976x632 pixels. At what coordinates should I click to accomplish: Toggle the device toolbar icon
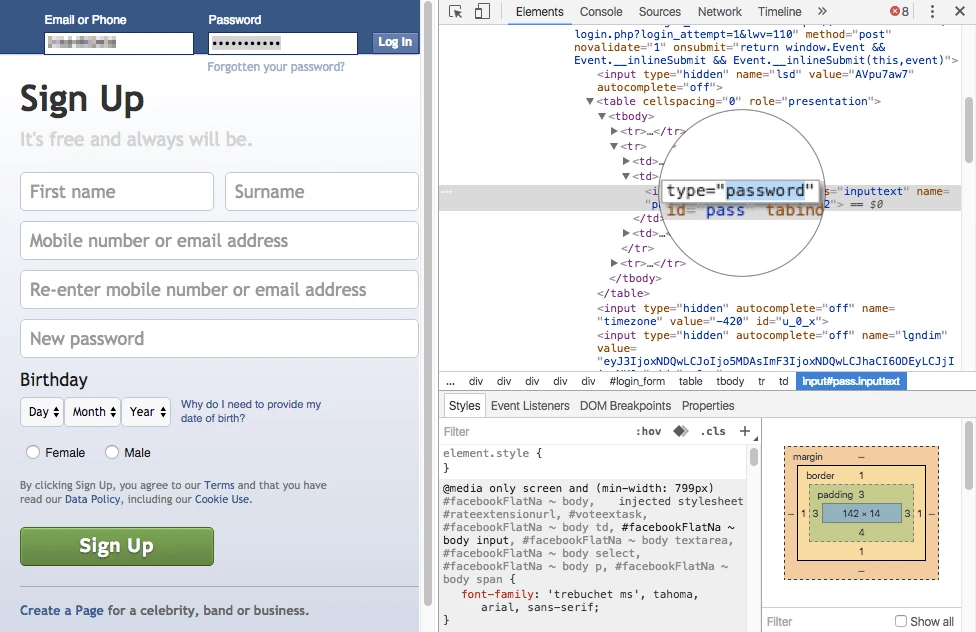(482, 12)
